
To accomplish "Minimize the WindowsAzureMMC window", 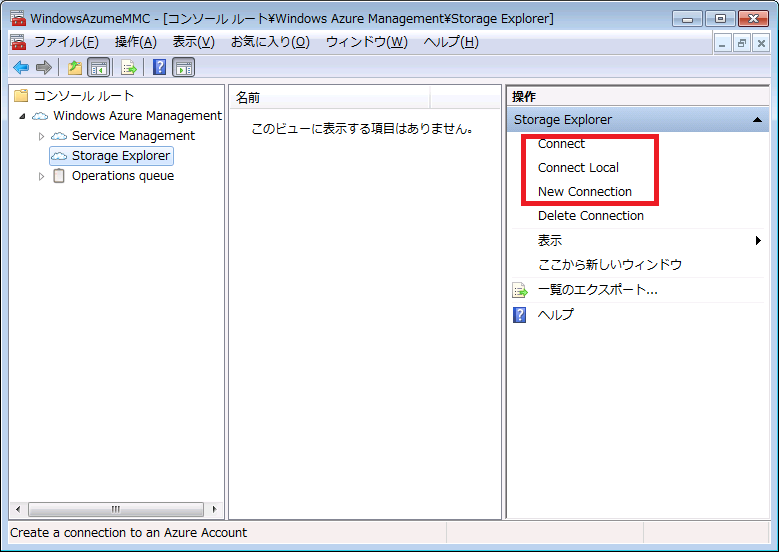I will click(688, 19).
